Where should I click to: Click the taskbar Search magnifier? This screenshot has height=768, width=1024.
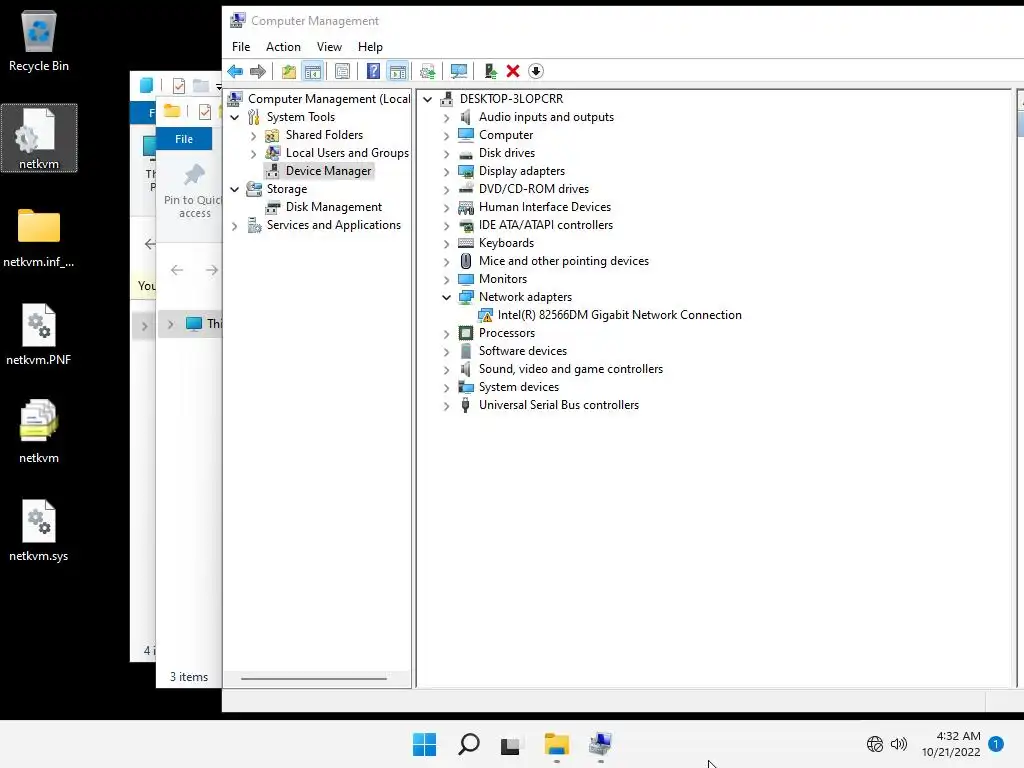(x=468, y=744)
